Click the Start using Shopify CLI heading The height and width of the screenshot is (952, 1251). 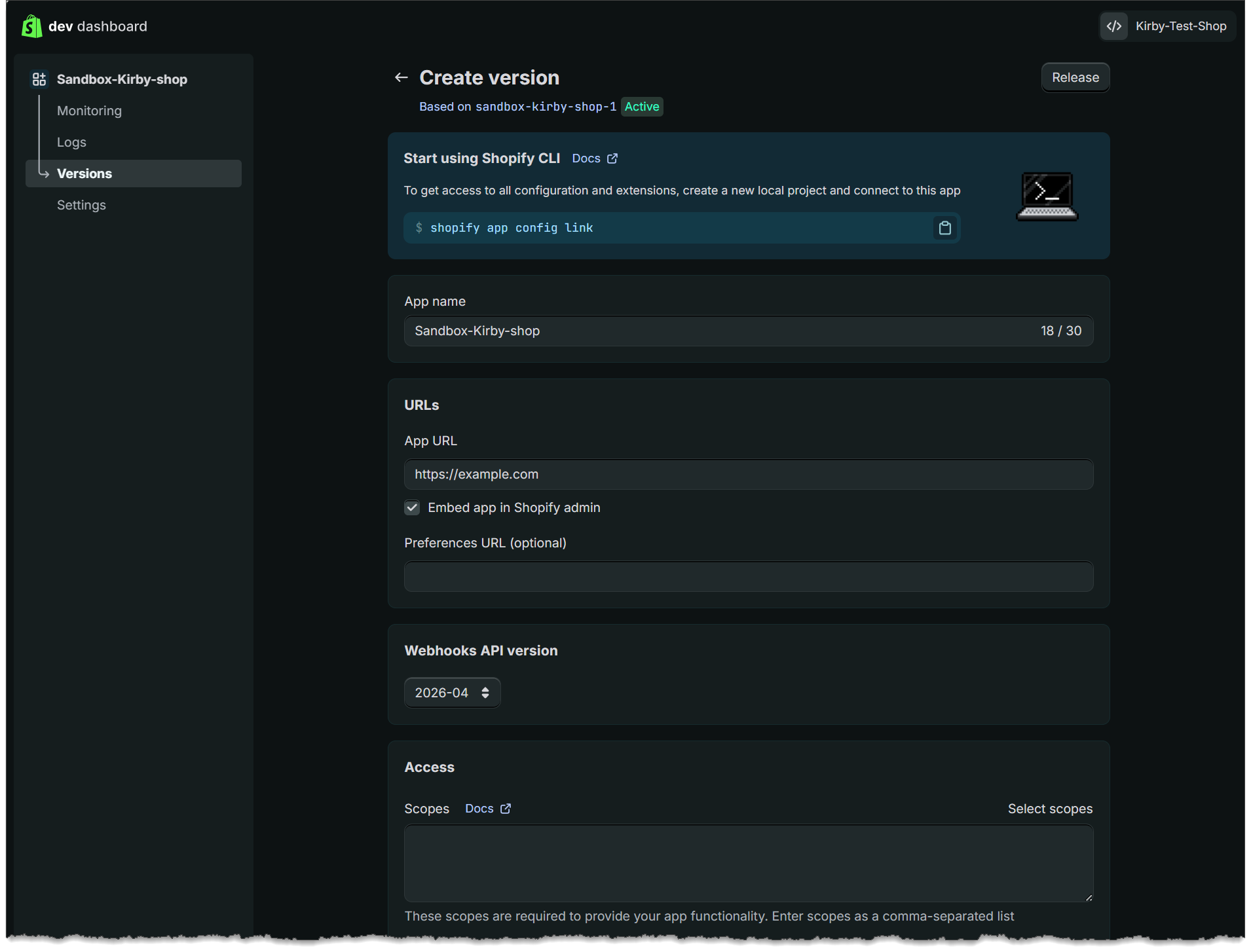481,158
